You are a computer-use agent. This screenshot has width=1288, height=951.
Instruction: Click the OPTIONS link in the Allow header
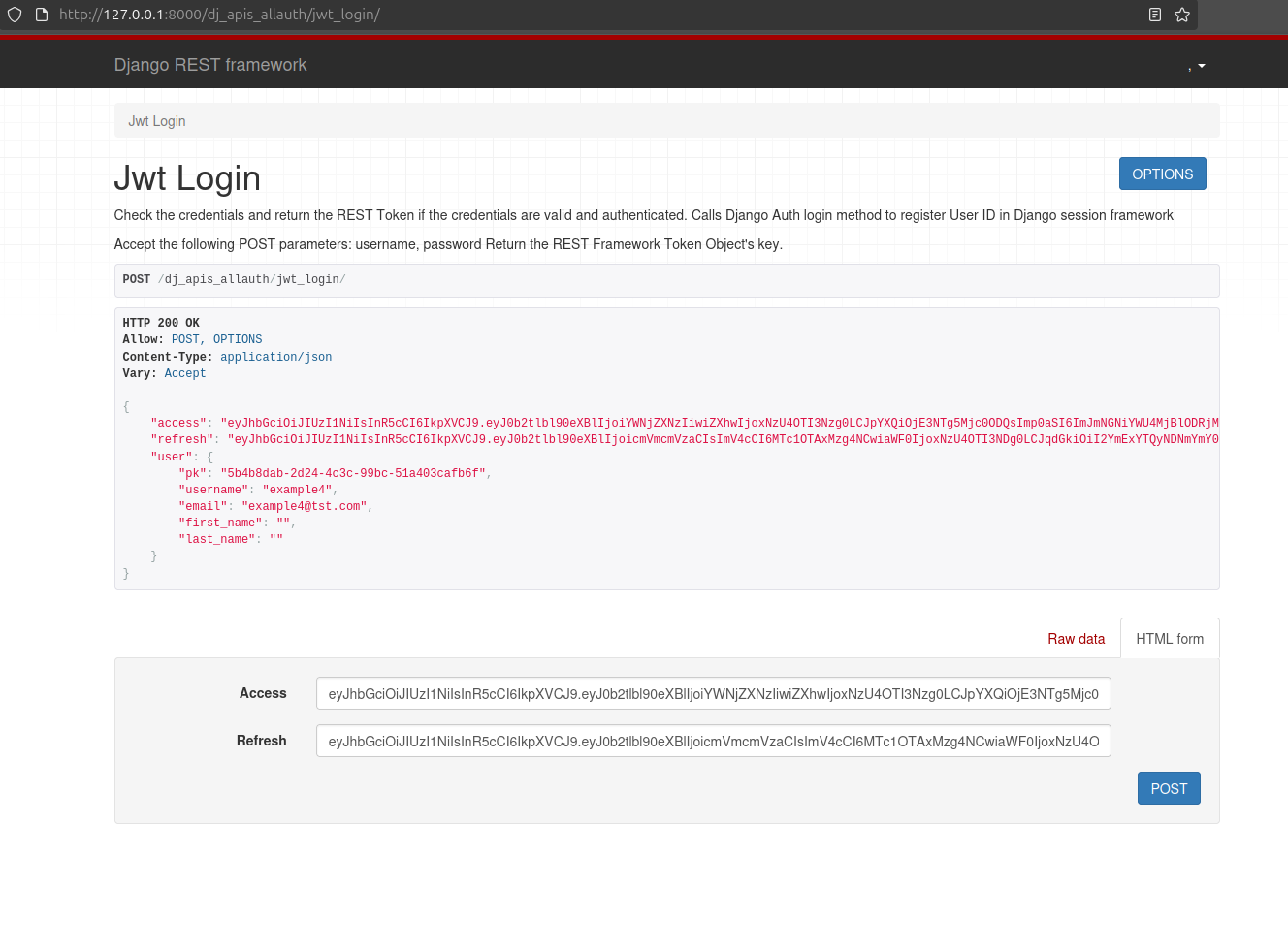[x=238, y=339]
